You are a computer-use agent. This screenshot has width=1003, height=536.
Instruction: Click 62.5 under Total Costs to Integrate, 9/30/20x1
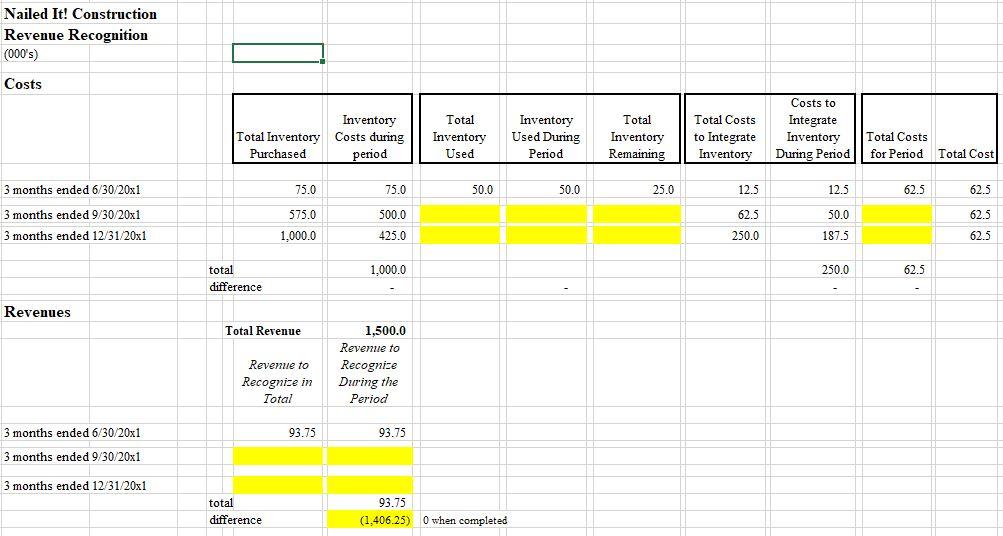tap(748, 215)
